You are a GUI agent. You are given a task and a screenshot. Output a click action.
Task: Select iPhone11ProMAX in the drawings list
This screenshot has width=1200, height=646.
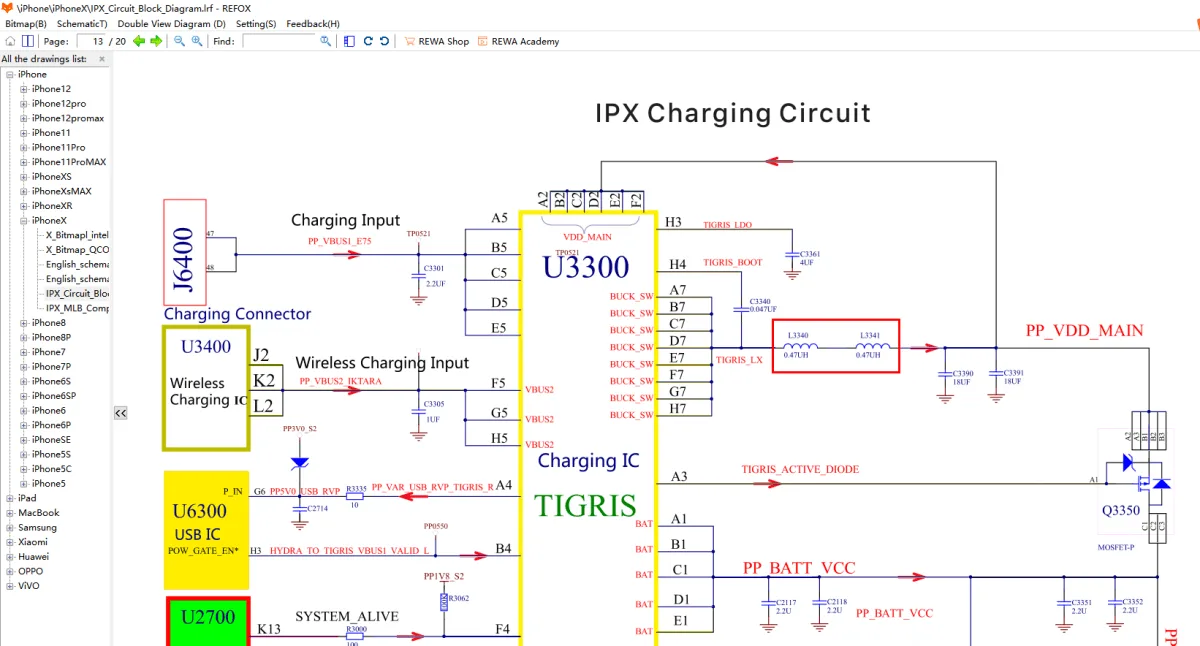tap(69, 162)
